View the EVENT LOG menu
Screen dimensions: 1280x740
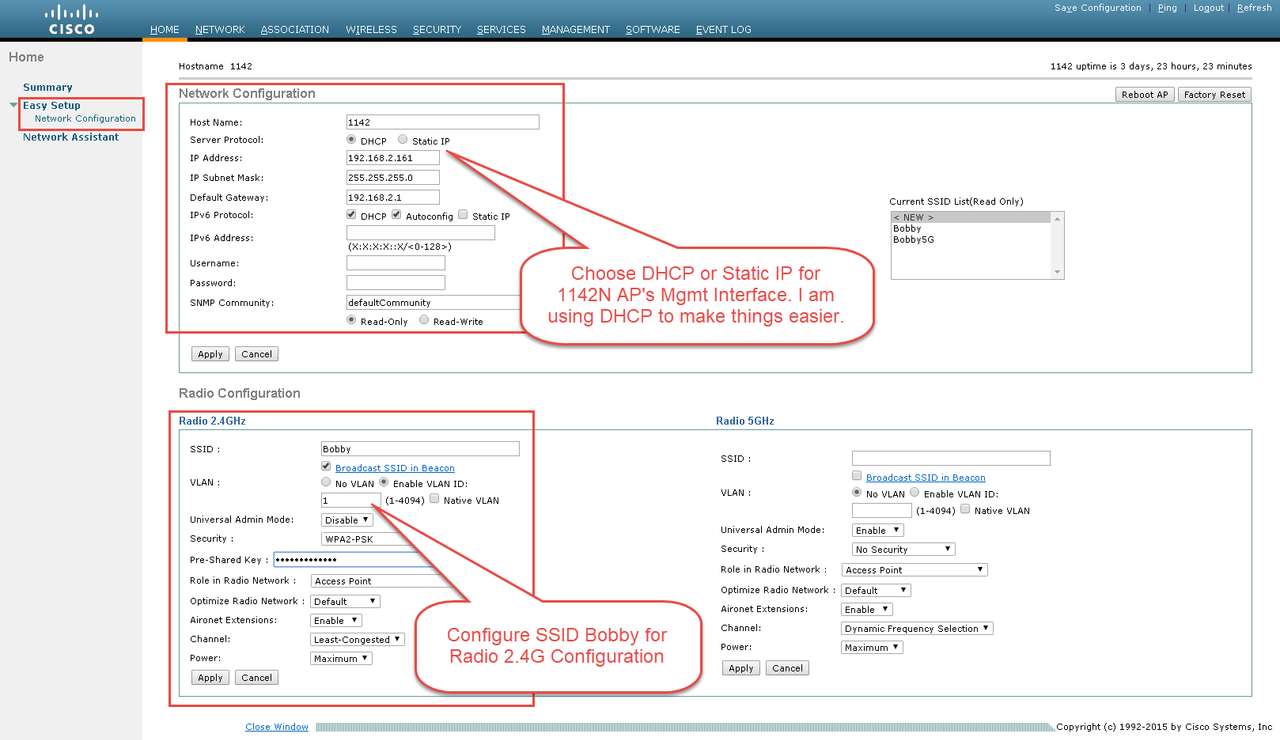click(724, 30)
